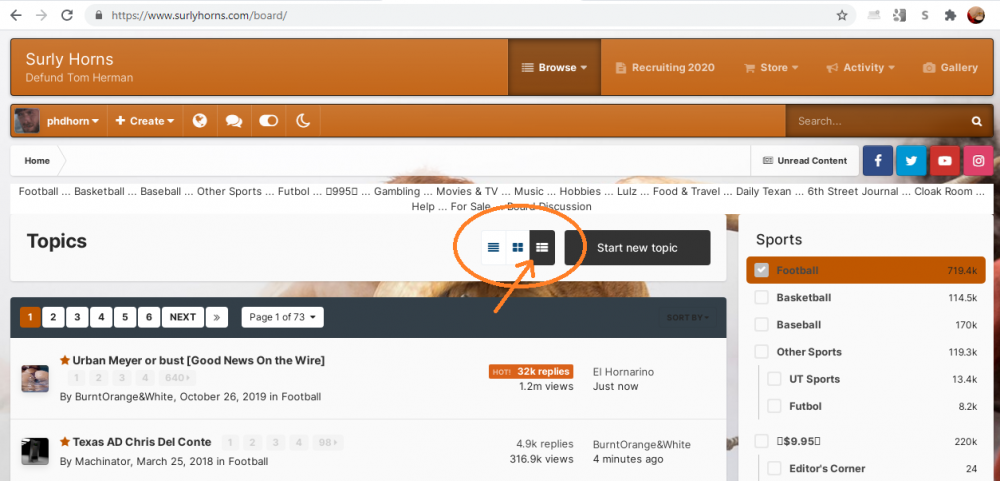The image size is (1000, 481).
Task: Go to page 6 of topics
Action: [149, 317]
